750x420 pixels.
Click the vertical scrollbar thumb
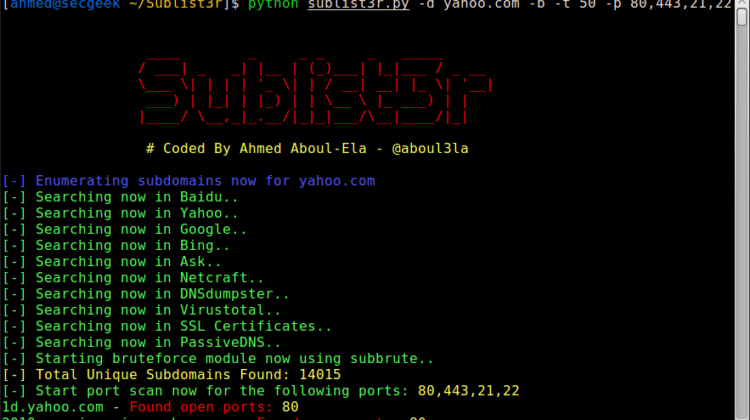coord(742,17)
